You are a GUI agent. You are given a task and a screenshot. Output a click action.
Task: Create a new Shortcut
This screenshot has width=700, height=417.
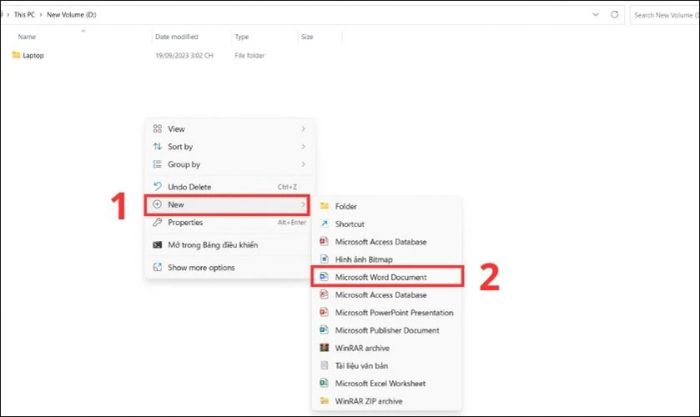(x=387, y=224)
